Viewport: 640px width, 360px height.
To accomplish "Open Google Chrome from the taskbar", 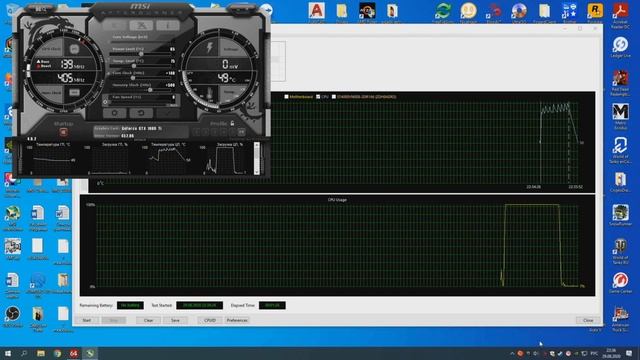I will tap(57, 353).
